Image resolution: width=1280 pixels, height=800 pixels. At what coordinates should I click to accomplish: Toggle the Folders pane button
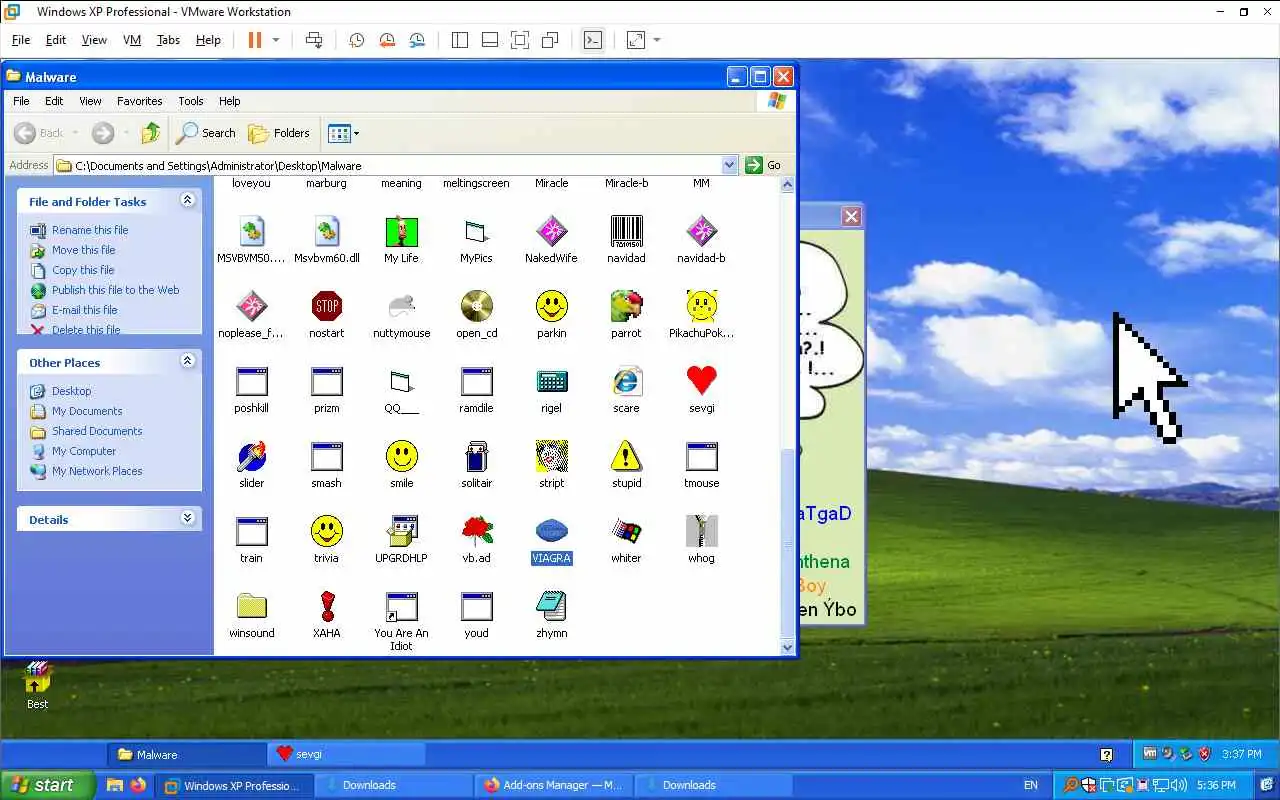(279, 133)
